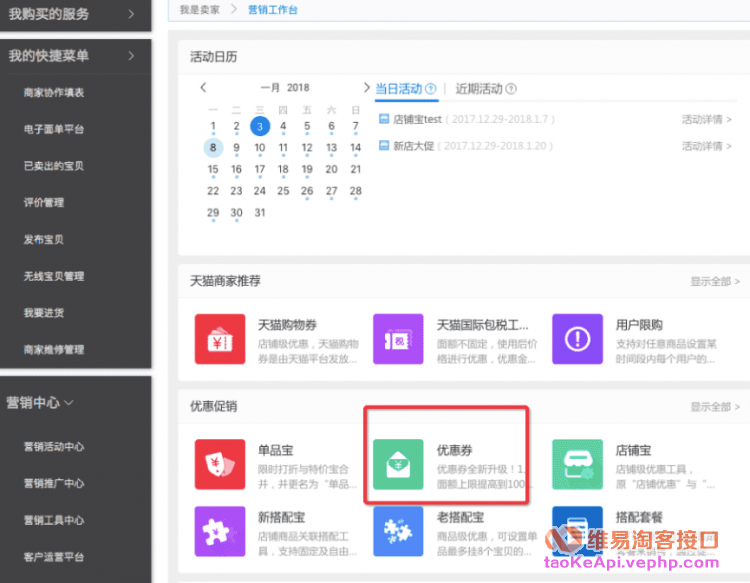Click 营销工作台 breadcrumb link
Screen dimensions: 750x583
pyautogui.click(x=273, y=10)
